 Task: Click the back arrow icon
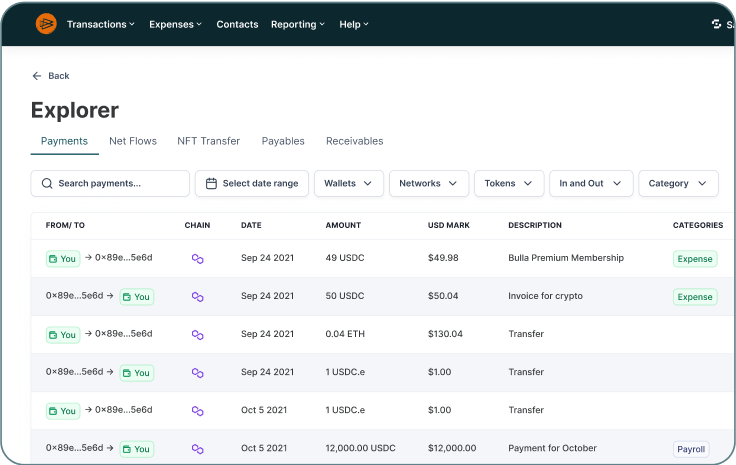pos(37,76)
